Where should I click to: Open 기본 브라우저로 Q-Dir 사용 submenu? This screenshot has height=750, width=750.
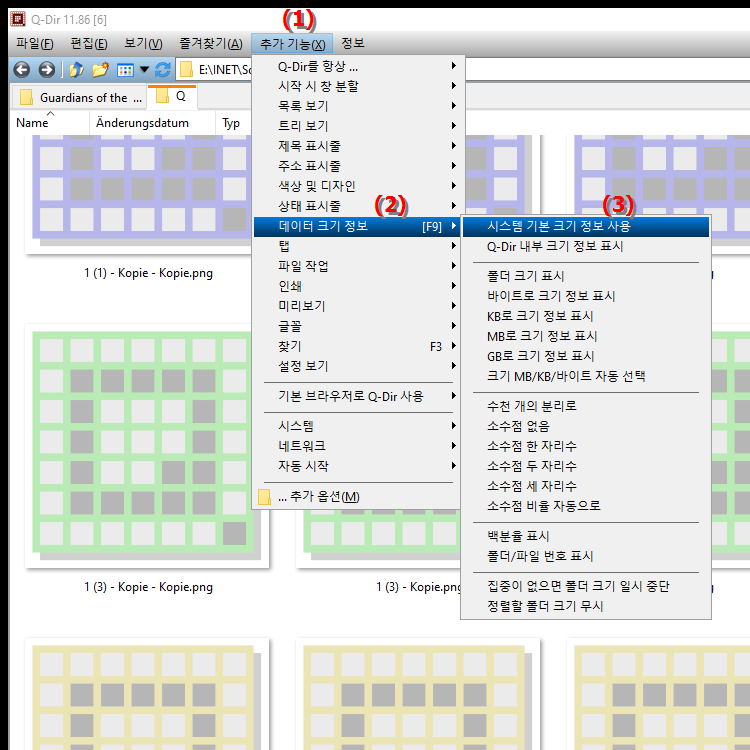[x=357, y=396]
